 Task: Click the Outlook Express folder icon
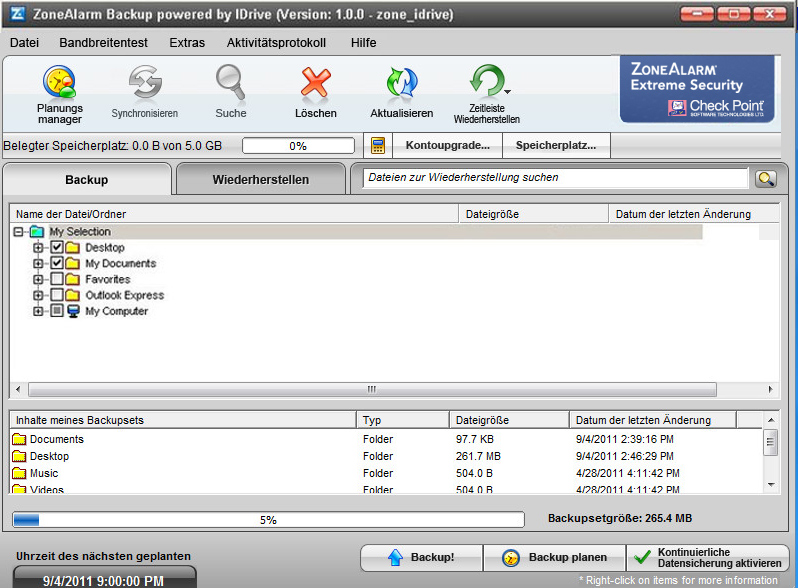[73, 295]
